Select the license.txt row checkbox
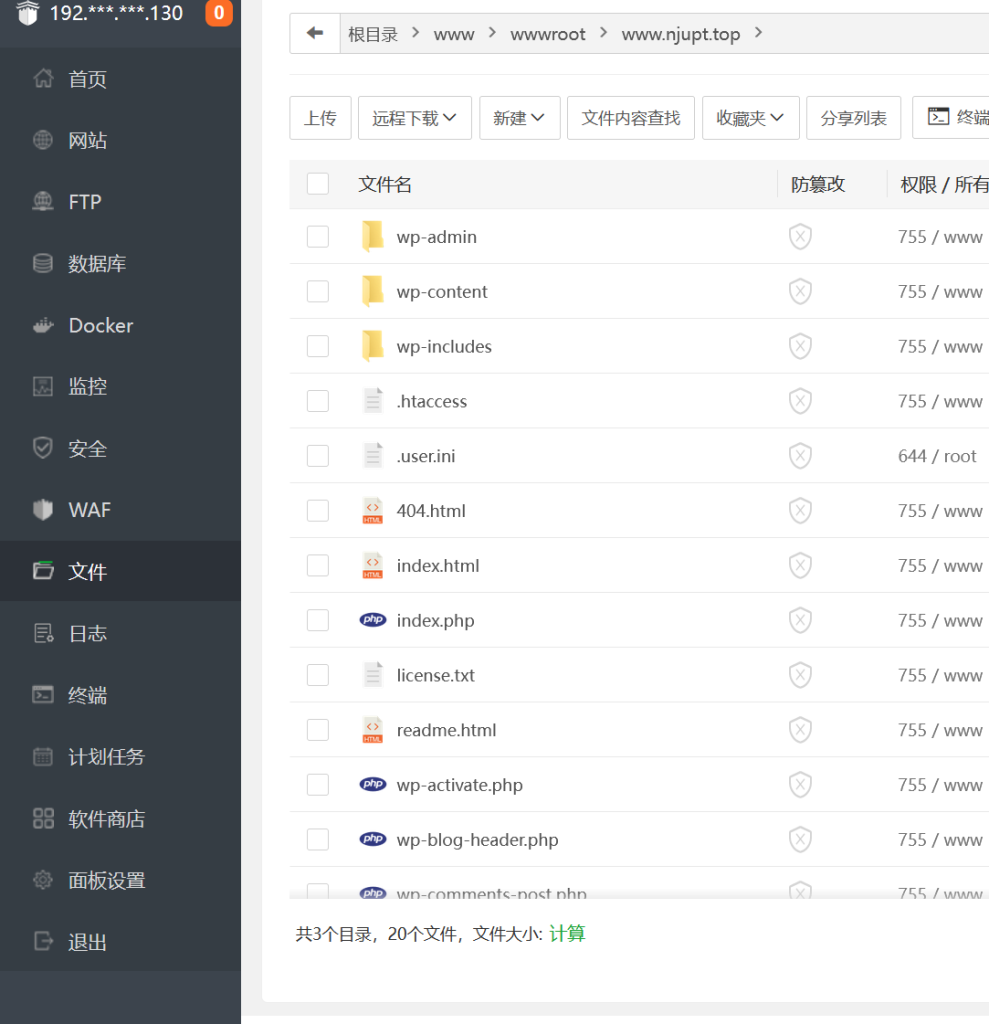 point(318,676)
